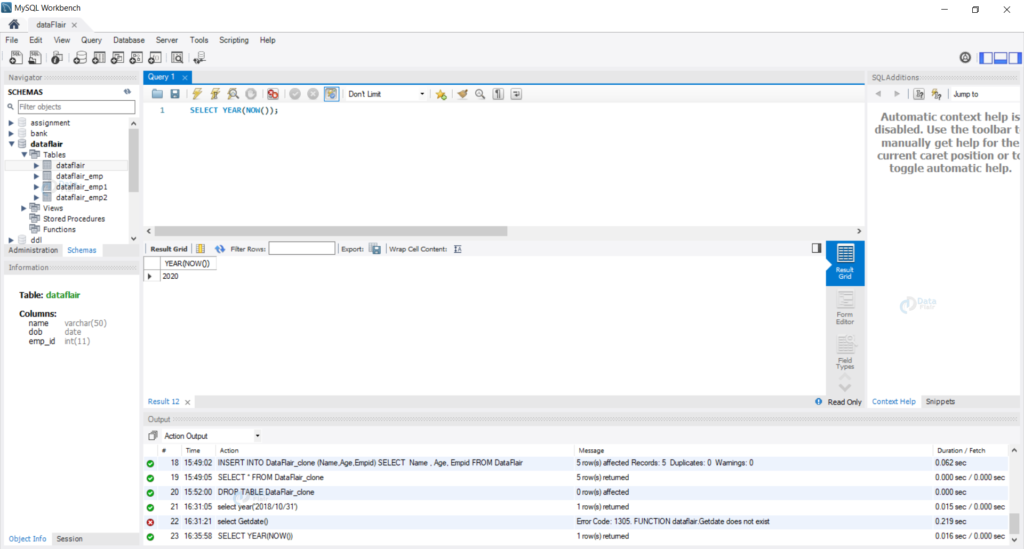Save query as snippet star icon
This screenshot has width=1024, height=549.
441,94
